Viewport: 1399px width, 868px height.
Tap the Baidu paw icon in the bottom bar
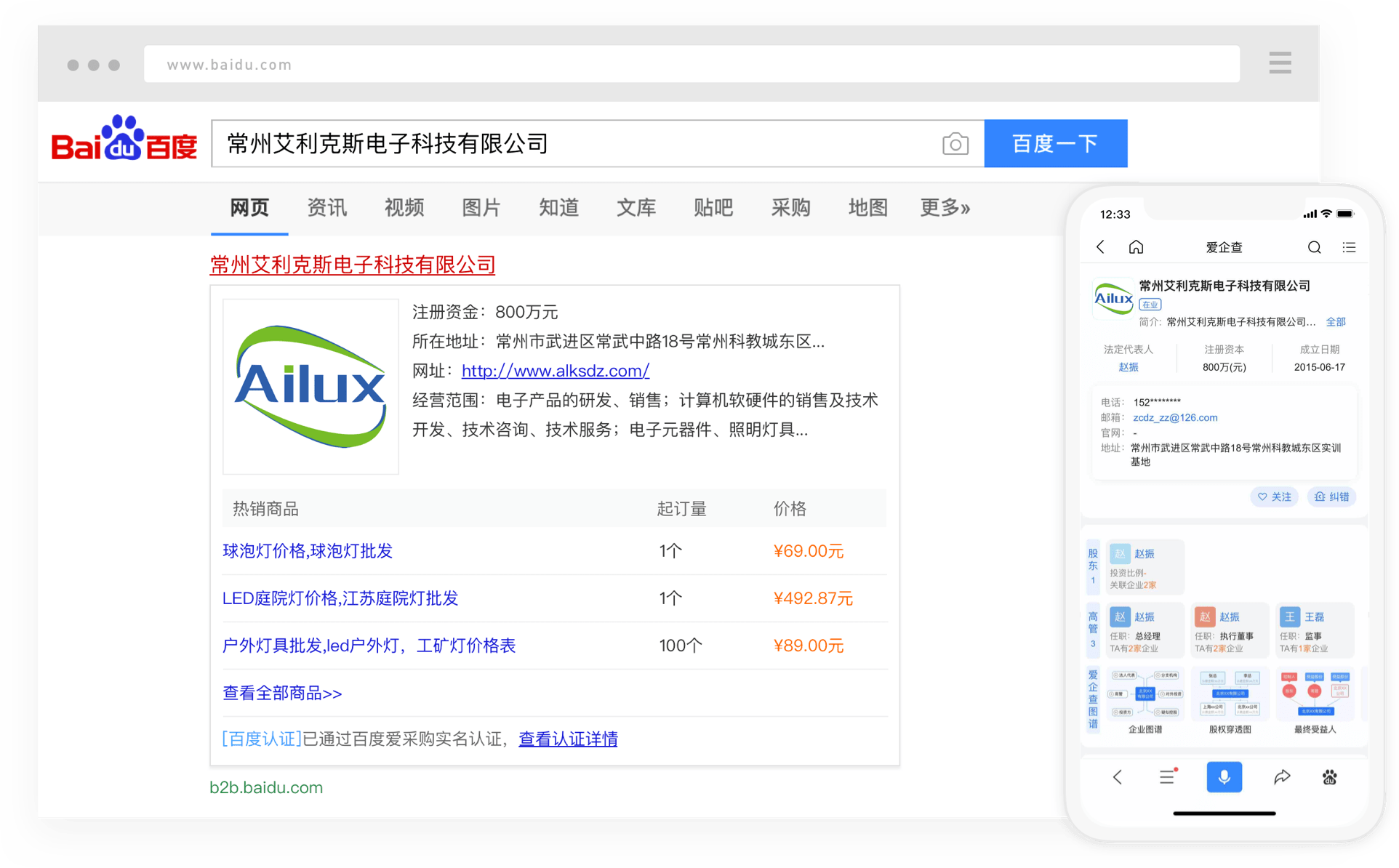(x=1329, y=777)
